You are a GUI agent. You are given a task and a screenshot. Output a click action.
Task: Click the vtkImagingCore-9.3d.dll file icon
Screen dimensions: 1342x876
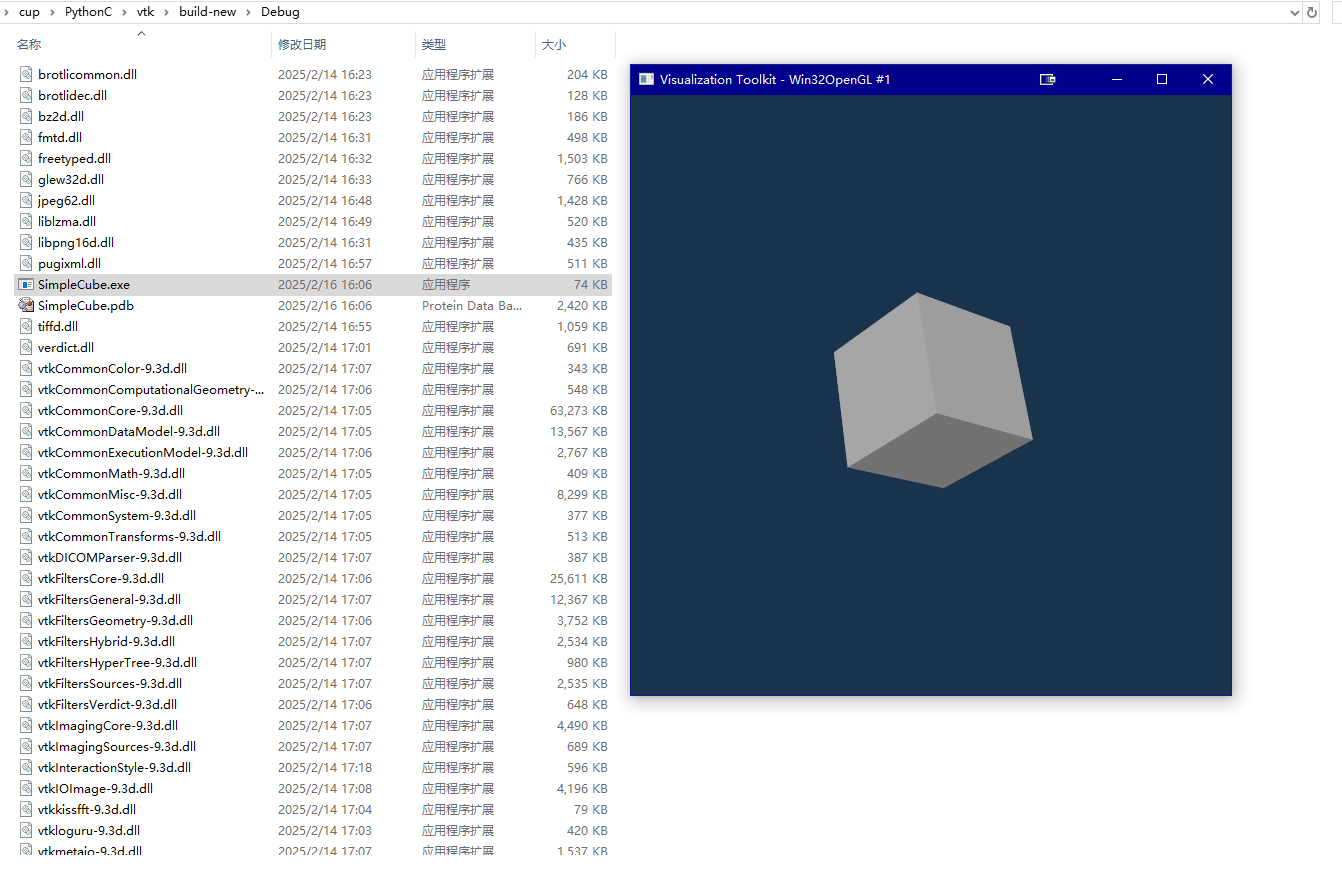26,725
